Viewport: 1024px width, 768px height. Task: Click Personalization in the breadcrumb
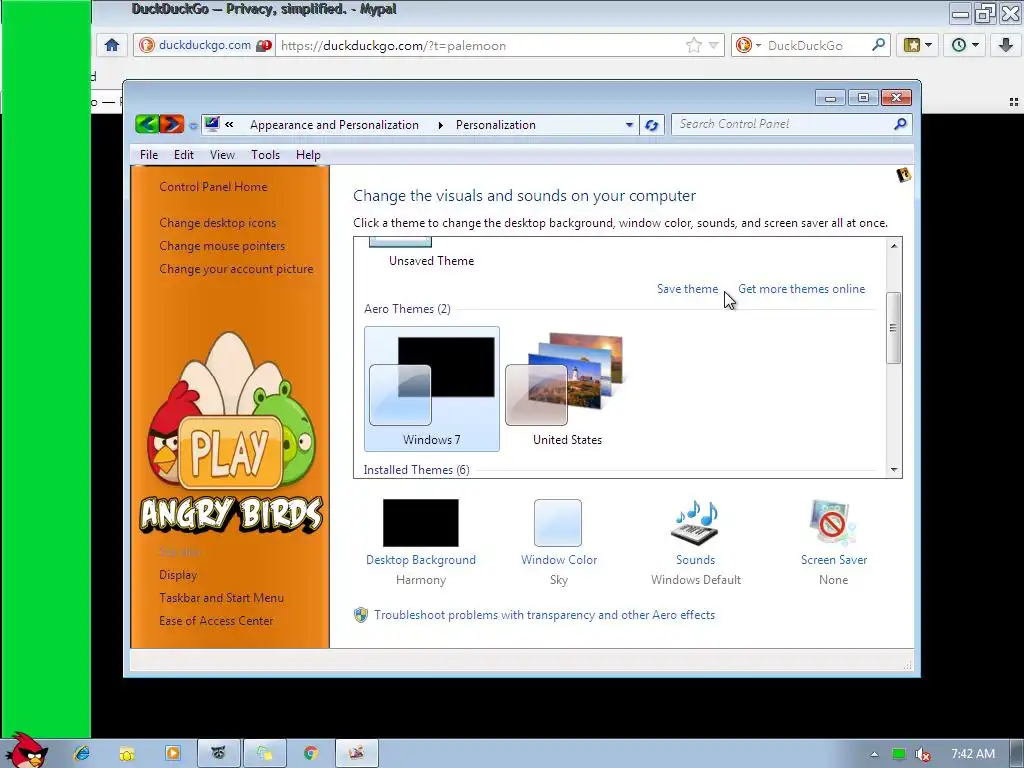coord(496,125)
